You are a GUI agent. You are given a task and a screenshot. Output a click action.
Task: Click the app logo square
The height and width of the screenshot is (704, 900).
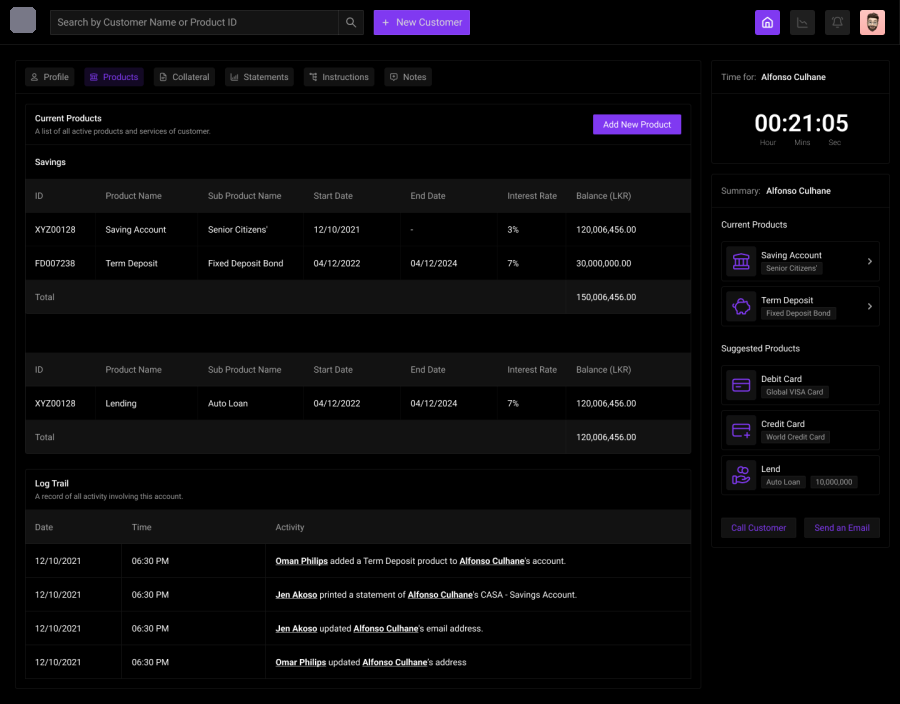coord(23,20)
